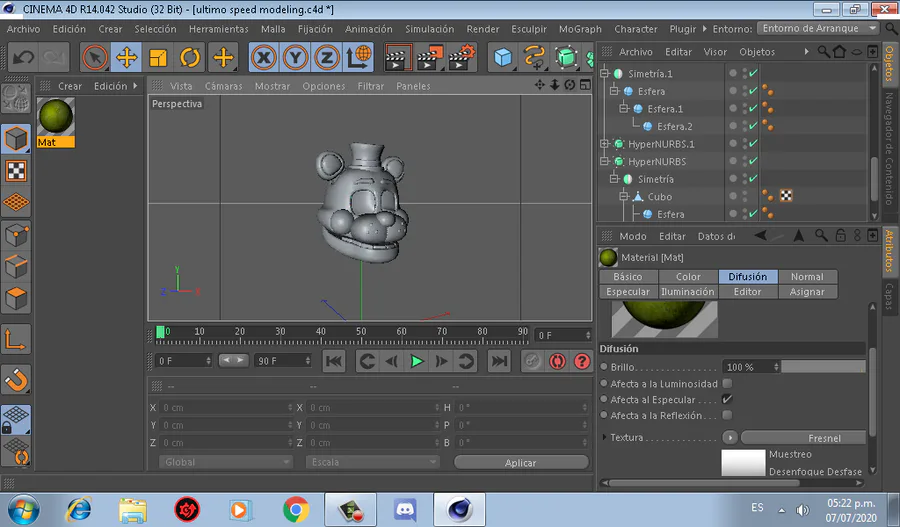Screen dimensions: 900x527
Task: Collapse the Cubo tree node
Action: tap(623, 196)
